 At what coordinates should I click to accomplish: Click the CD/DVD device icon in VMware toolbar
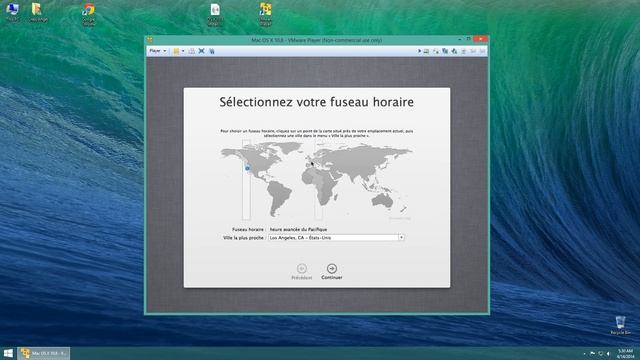436,51
